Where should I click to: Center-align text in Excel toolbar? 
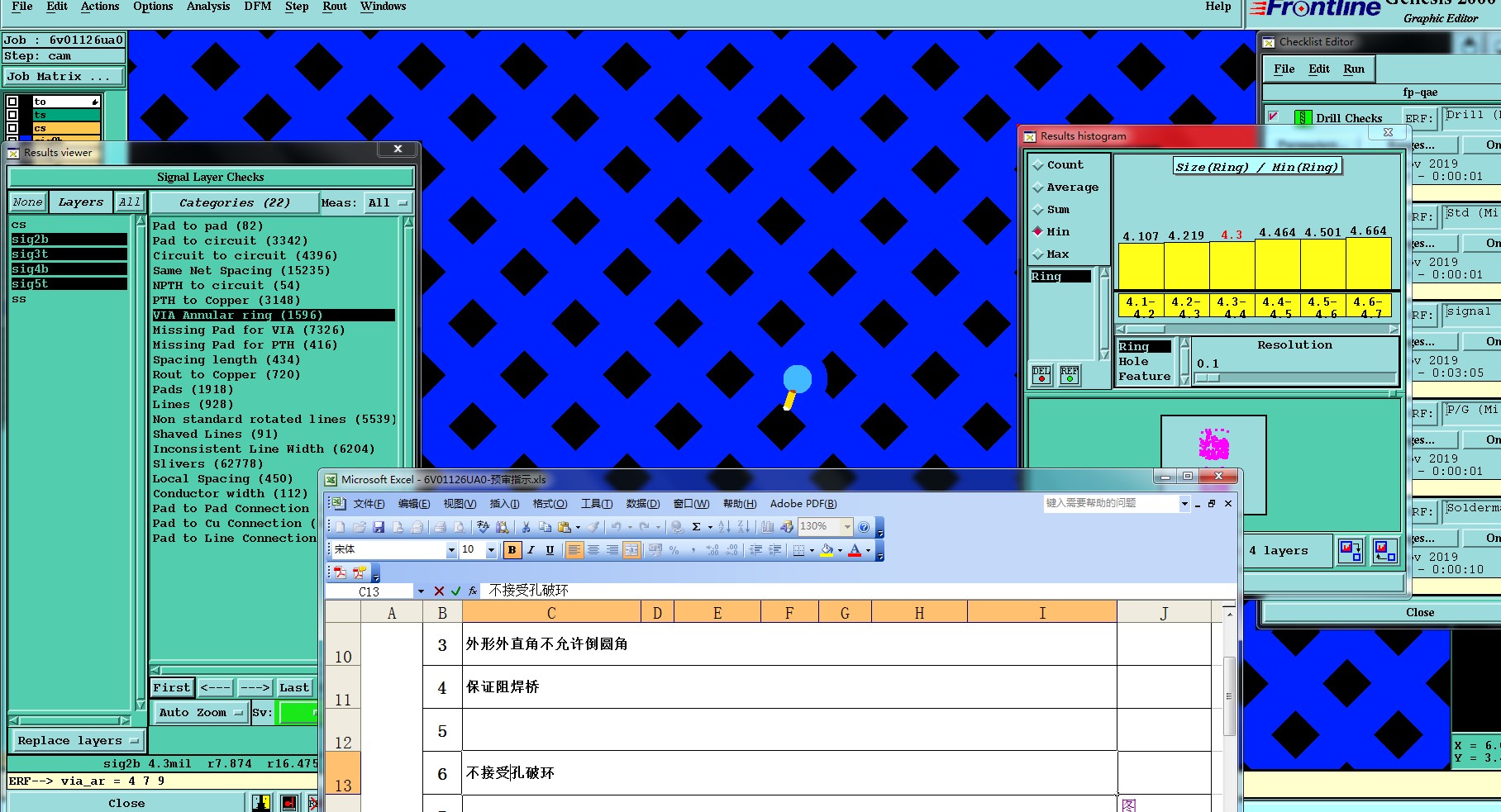(593, 550)
